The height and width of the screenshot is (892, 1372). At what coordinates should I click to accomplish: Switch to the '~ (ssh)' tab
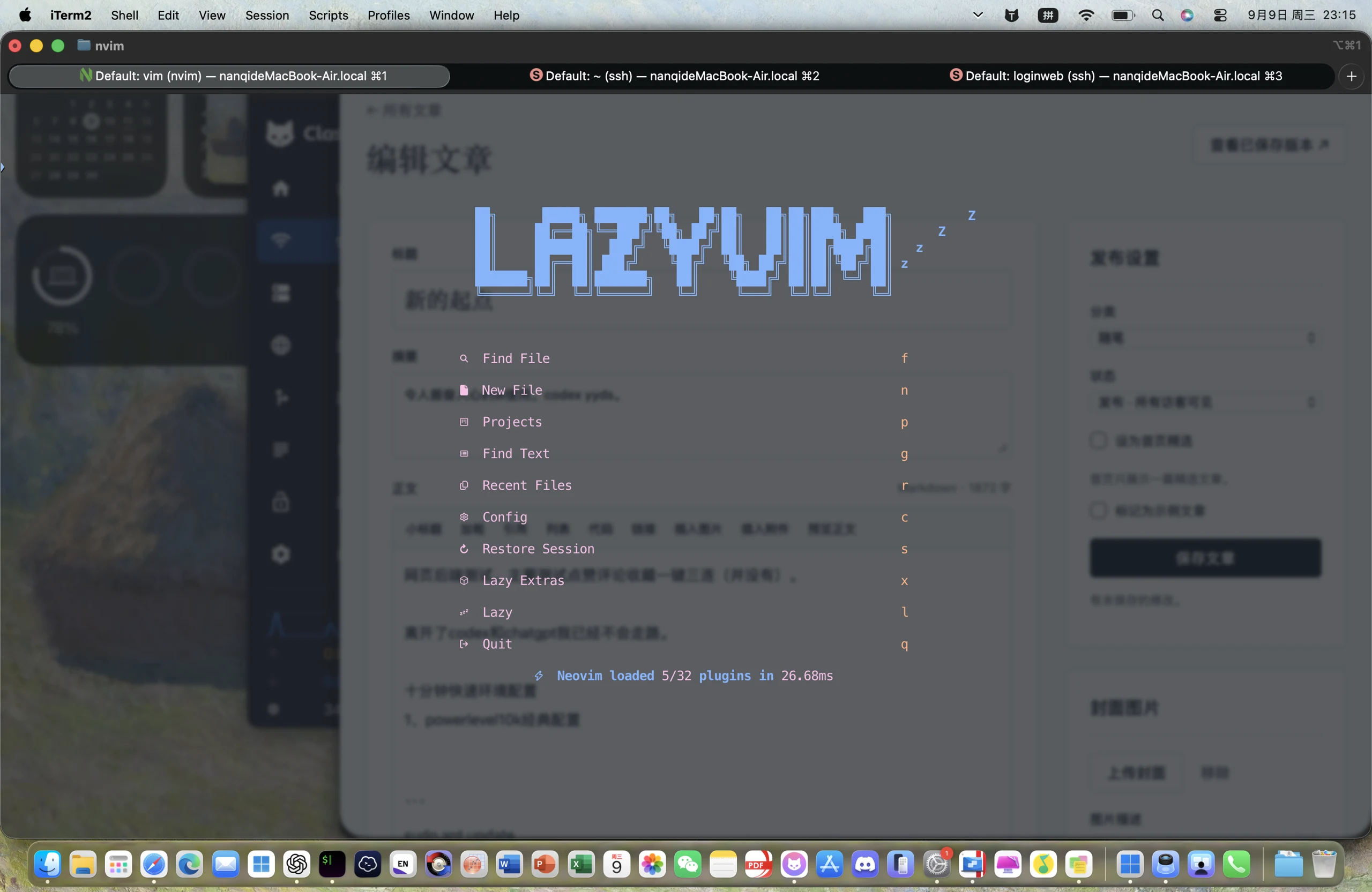674,76
